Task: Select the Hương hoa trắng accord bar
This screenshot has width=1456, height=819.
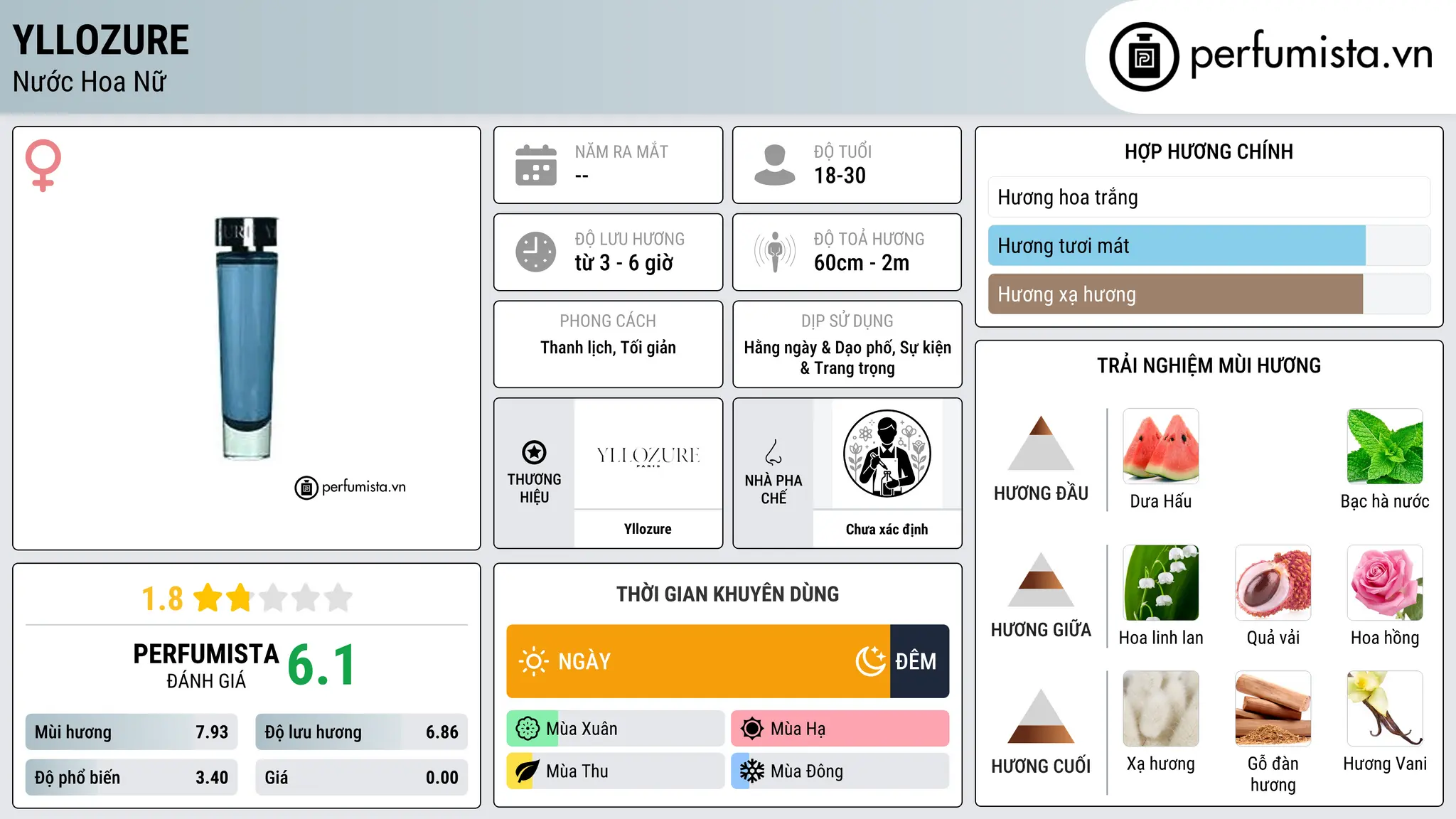Action: click(1209, 197)
